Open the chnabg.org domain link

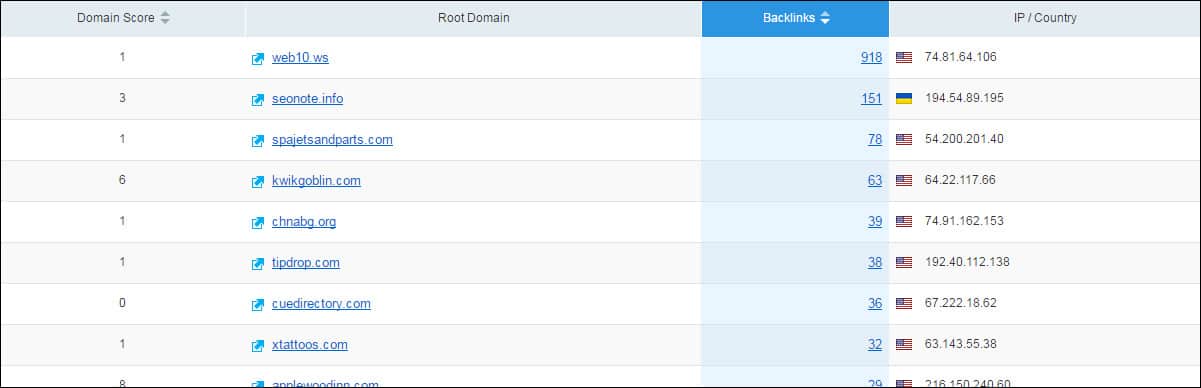click(x=304, y=222)
